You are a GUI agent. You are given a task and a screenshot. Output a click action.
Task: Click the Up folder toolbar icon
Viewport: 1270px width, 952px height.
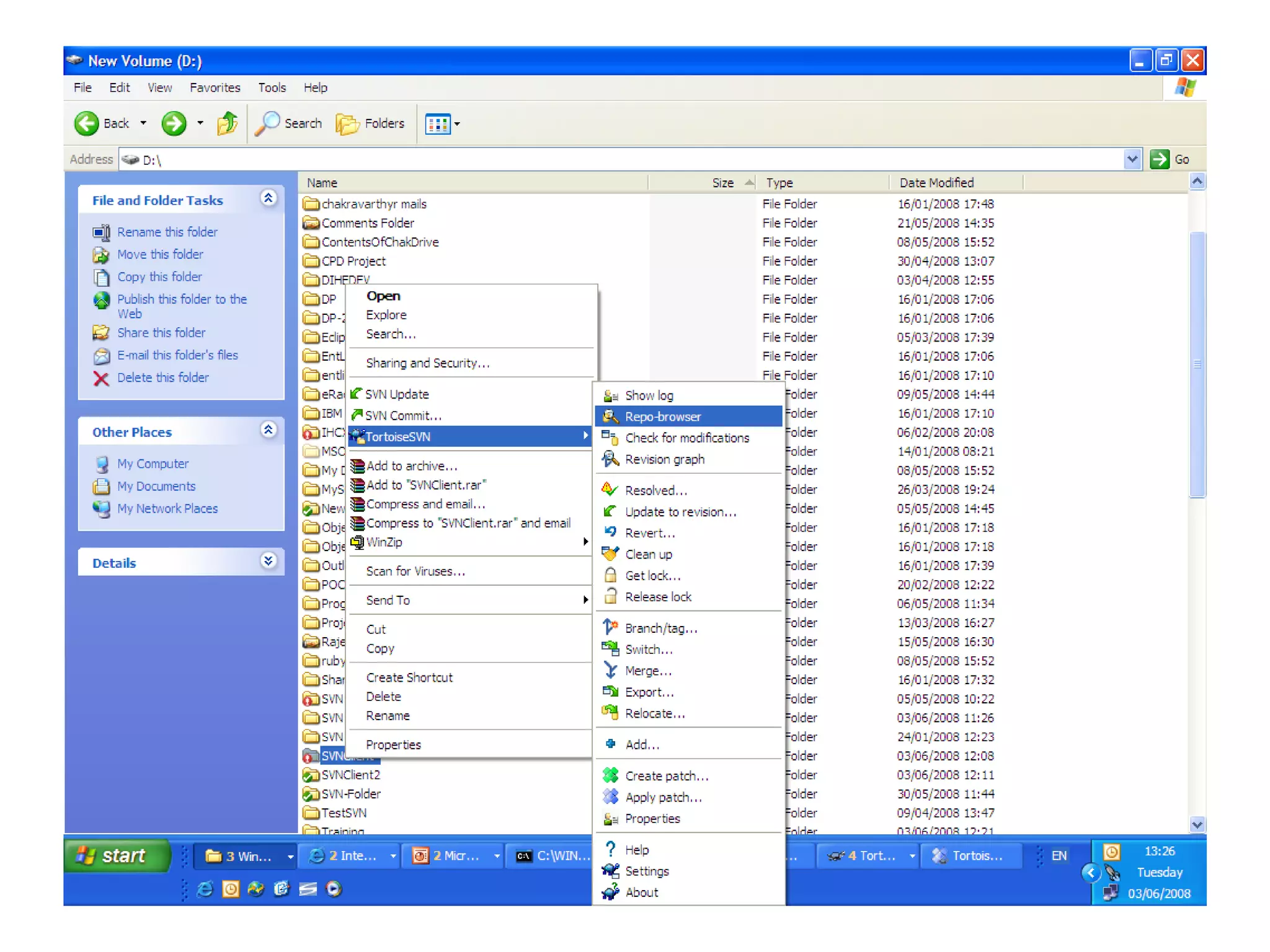point(227,123)
